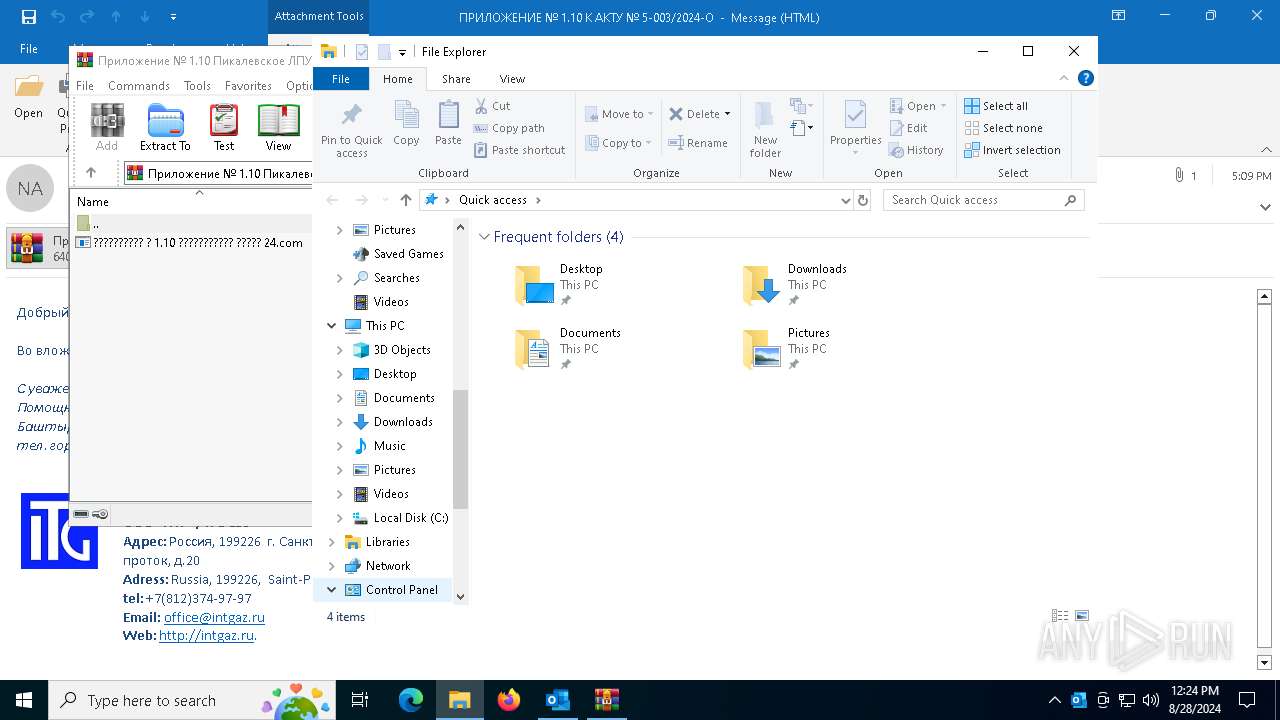Click Select none in ribbon
The width and height of the screenshot is (1280, 720).
(1003, 128)
